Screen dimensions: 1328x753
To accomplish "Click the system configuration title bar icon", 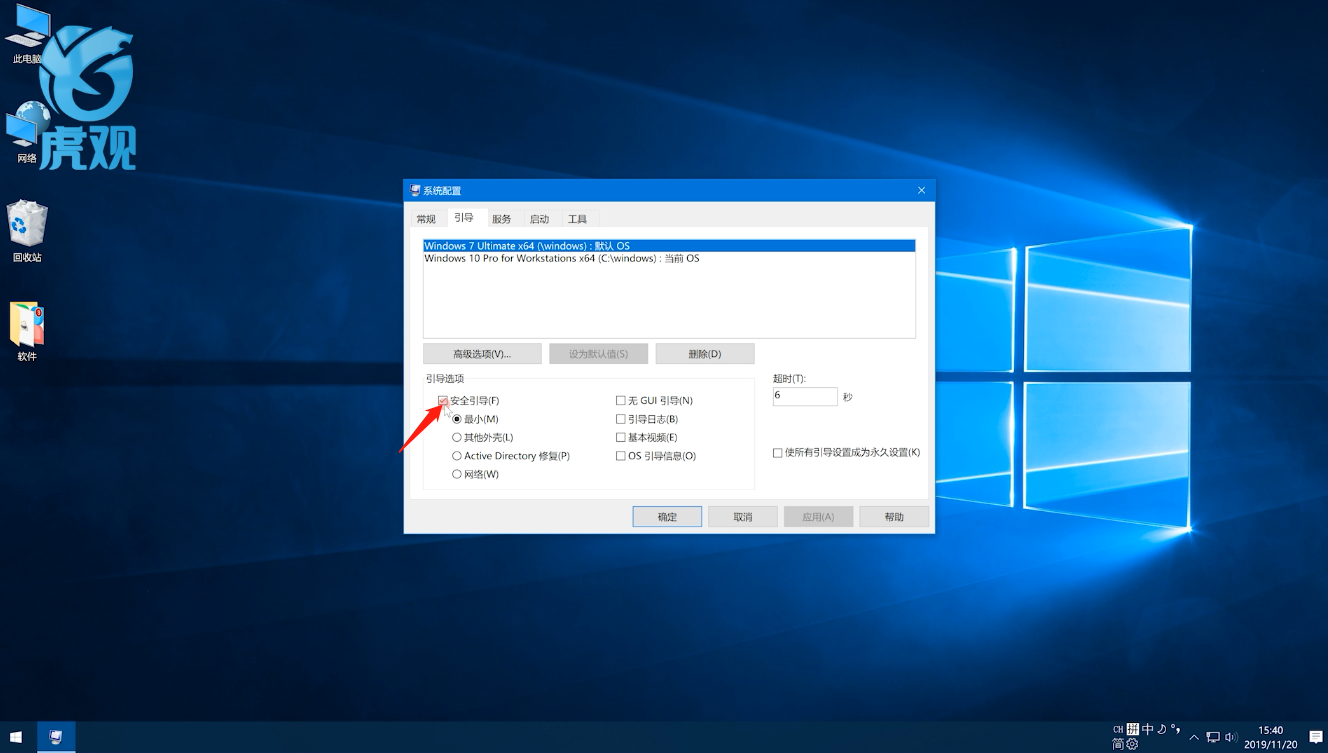I will coord(415,190).
